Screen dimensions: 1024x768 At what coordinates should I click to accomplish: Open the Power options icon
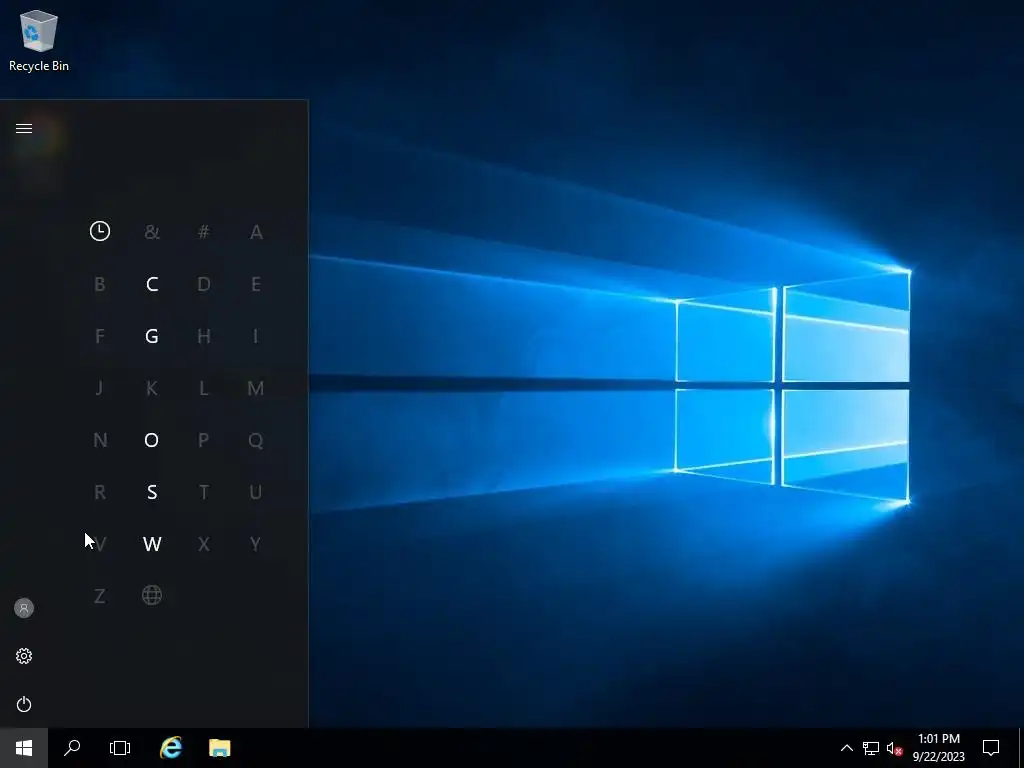[x=24, y=704]
